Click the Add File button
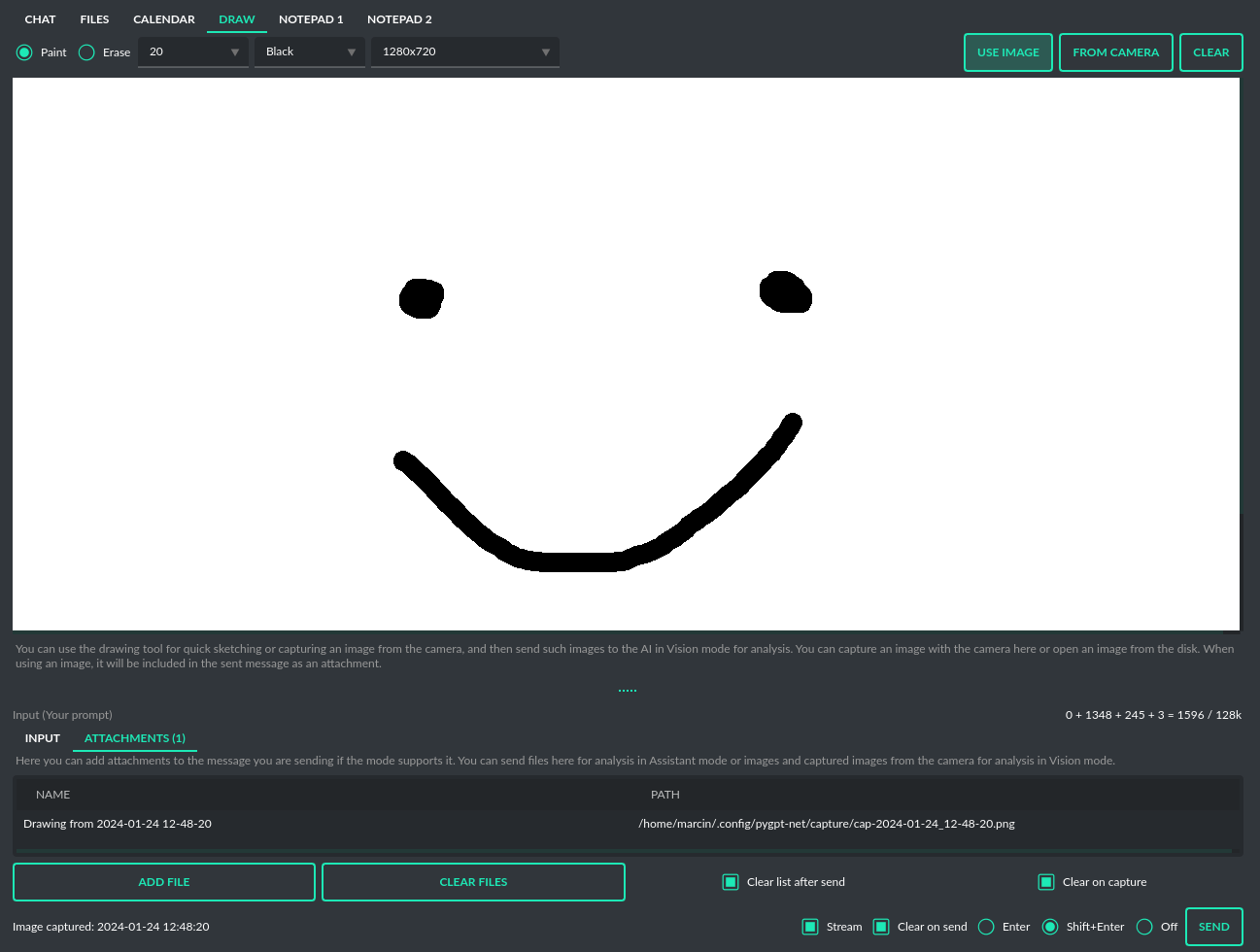Image resolution: width=1260 pixels, height=952 pixels. [164, 882]
